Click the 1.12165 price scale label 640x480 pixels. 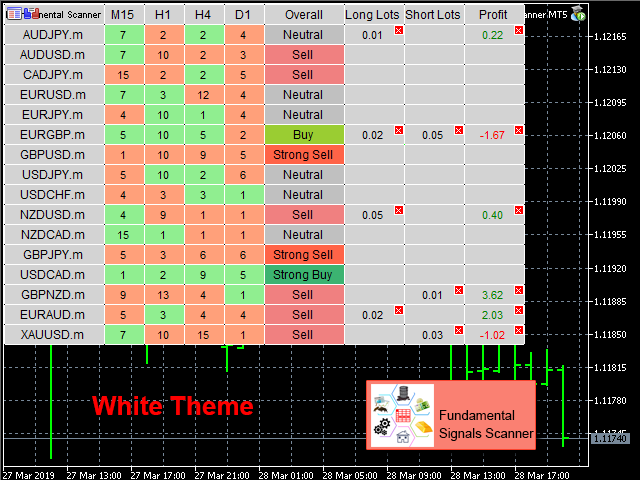(610, 37)
